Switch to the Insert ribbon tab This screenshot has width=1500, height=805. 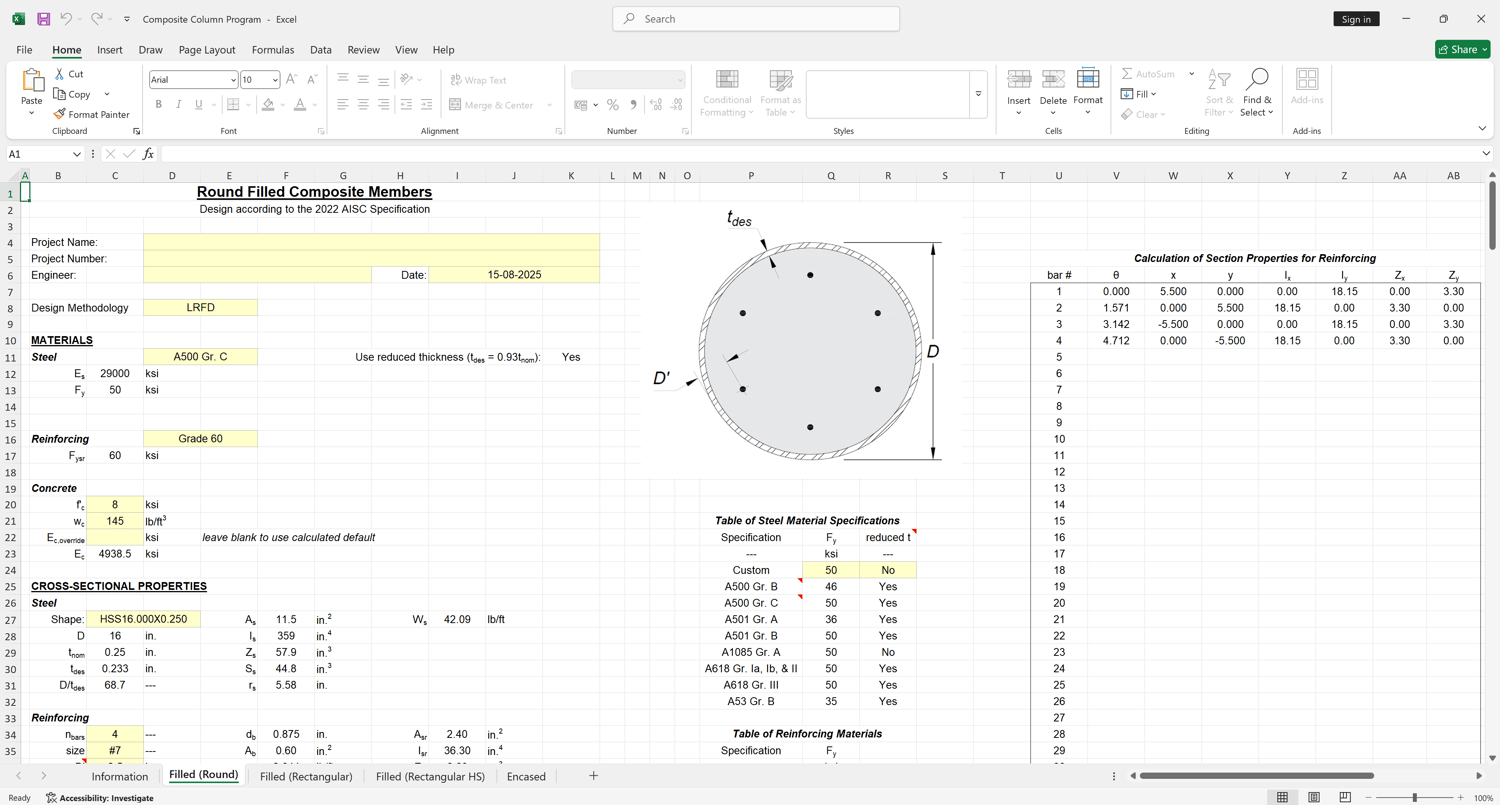pos(110,50)
